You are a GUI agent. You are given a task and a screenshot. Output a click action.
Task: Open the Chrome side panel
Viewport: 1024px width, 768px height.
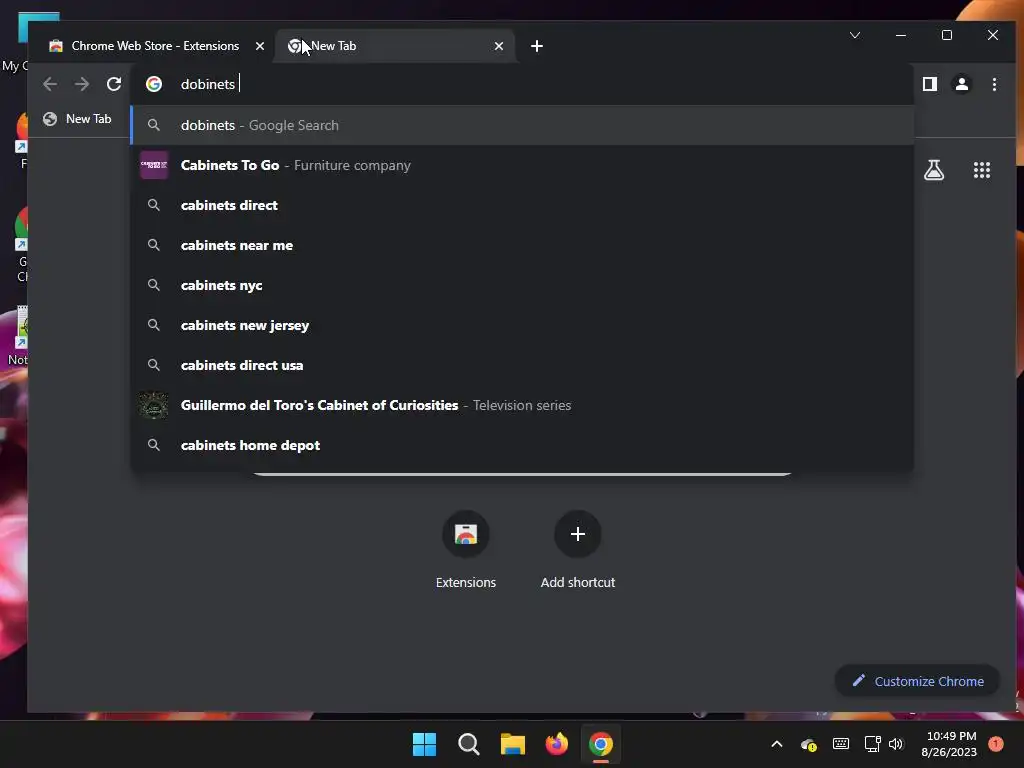click(930, 84)
